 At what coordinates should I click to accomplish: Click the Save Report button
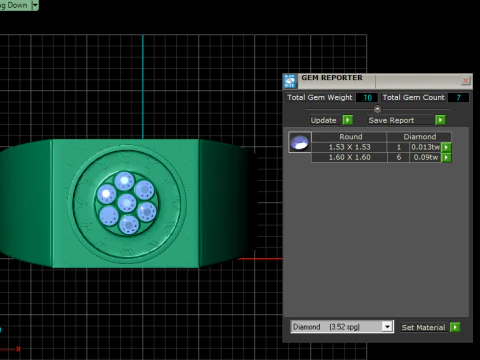[x=401, y=120]
